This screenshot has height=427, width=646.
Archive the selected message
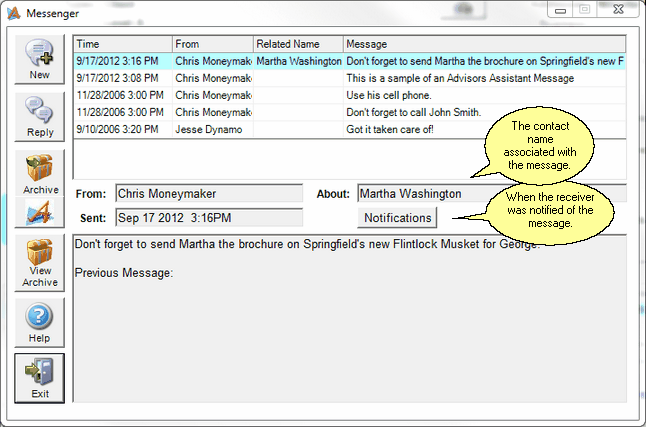tap(40, 172)
